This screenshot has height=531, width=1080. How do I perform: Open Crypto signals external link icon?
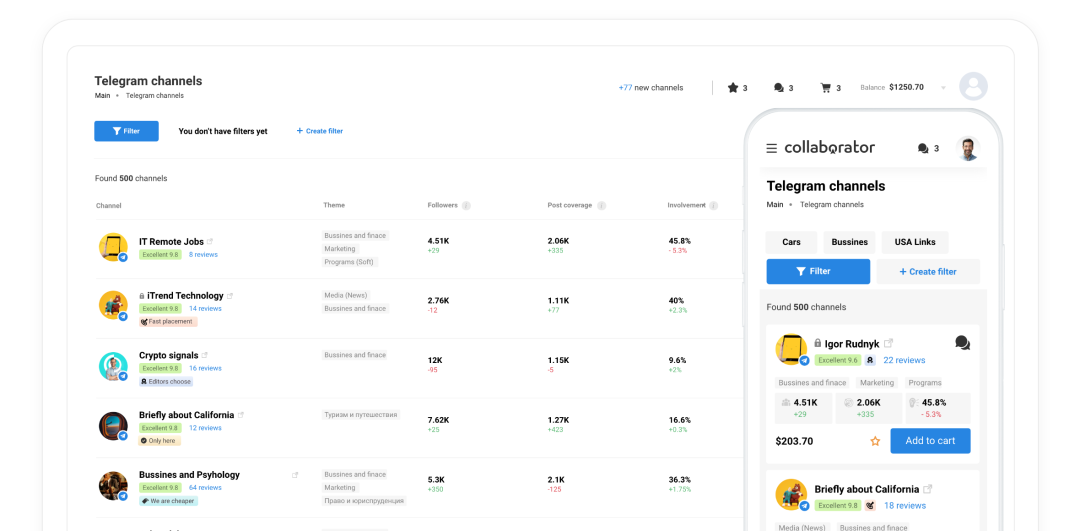pyautogui.click(x=205, y=355)
